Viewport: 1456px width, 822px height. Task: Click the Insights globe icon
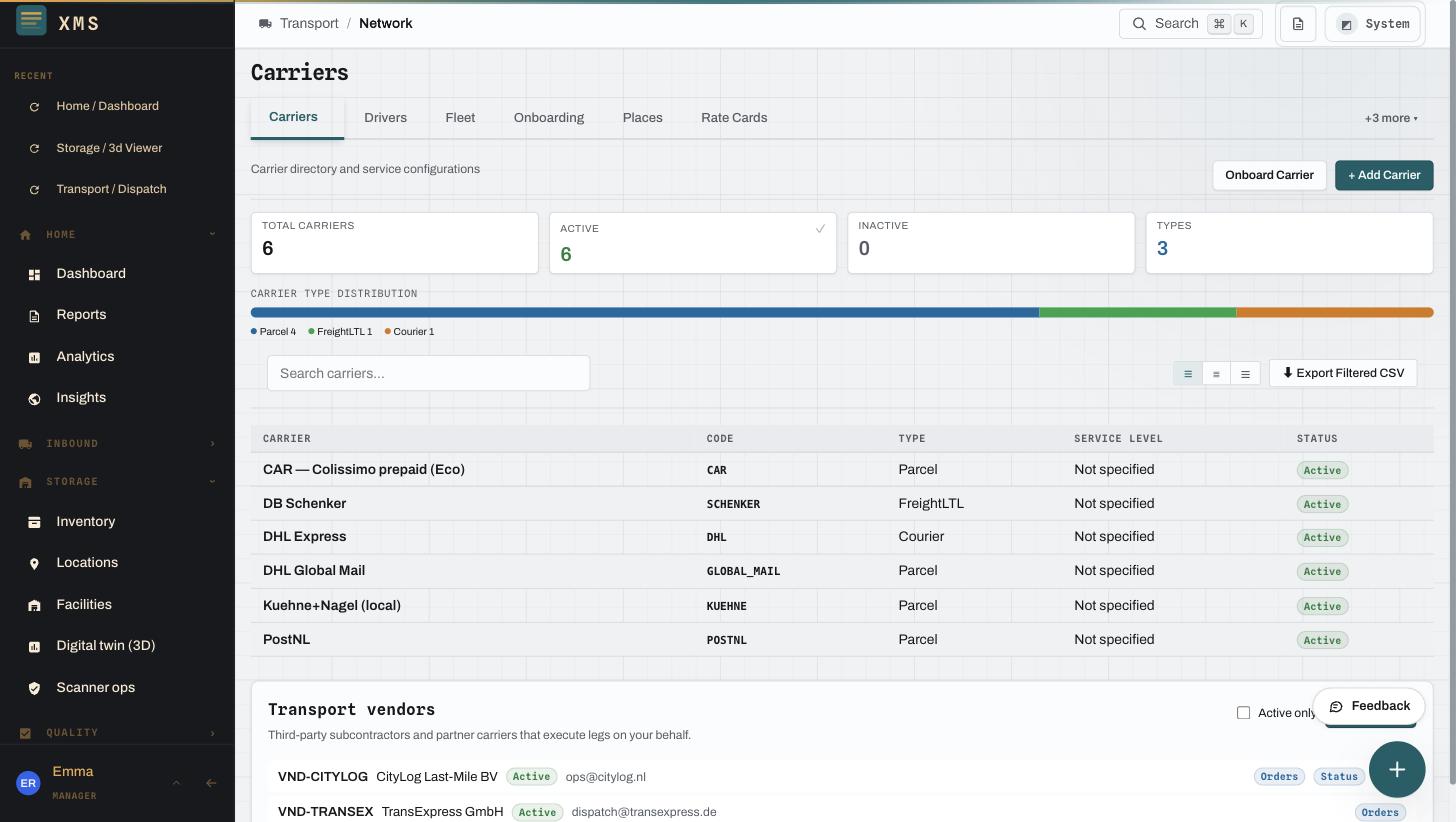click(x=34, y=399)
